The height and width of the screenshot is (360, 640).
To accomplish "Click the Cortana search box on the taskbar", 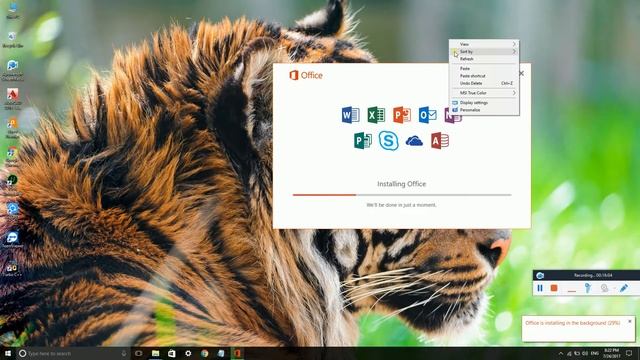I will point(73,353).
